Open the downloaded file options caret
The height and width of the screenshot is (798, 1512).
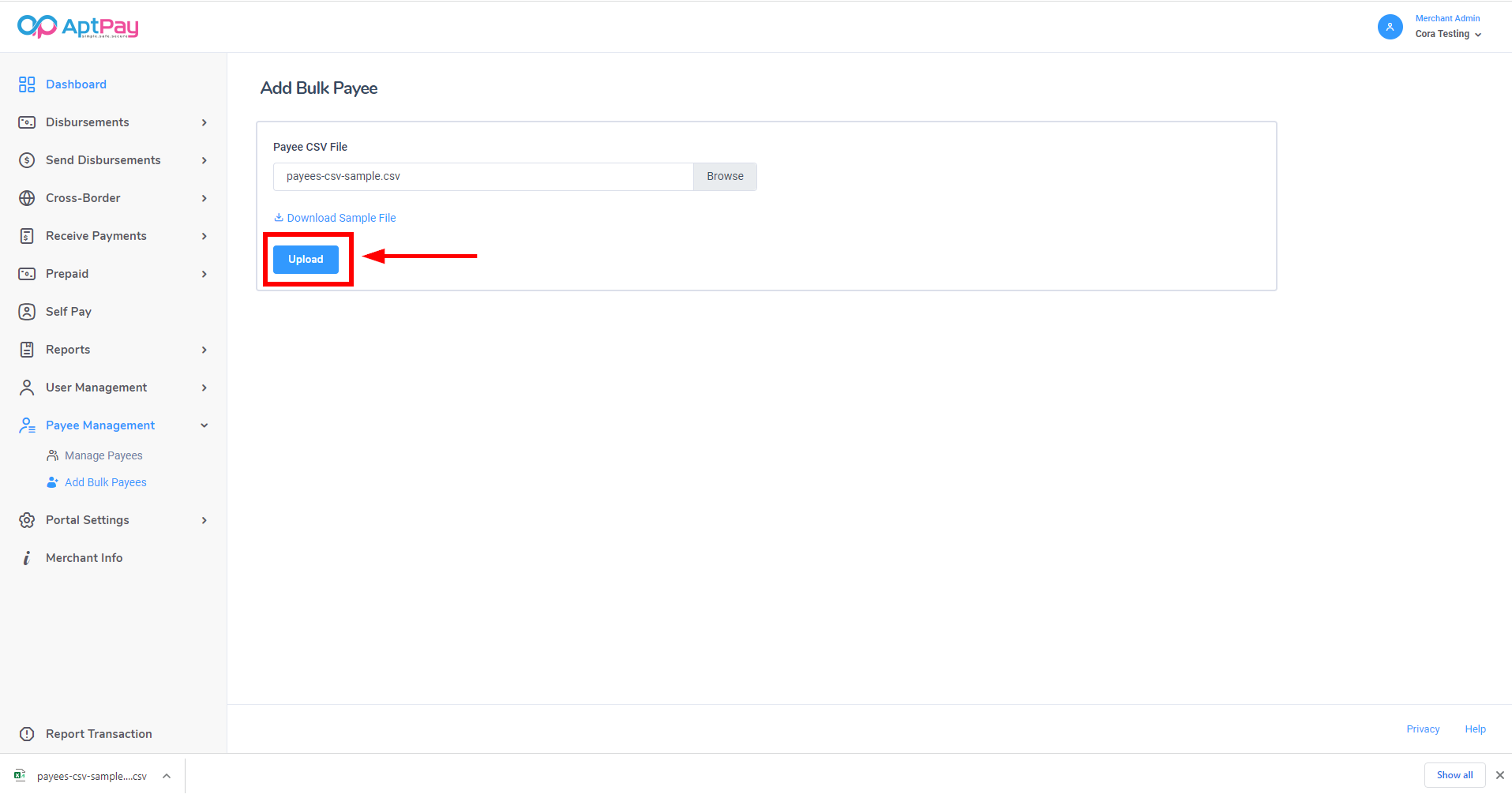click(167, 776)
